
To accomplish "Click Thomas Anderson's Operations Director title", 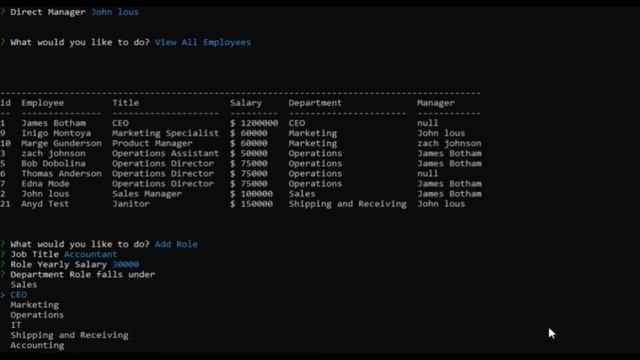I will tap(163, 173).
